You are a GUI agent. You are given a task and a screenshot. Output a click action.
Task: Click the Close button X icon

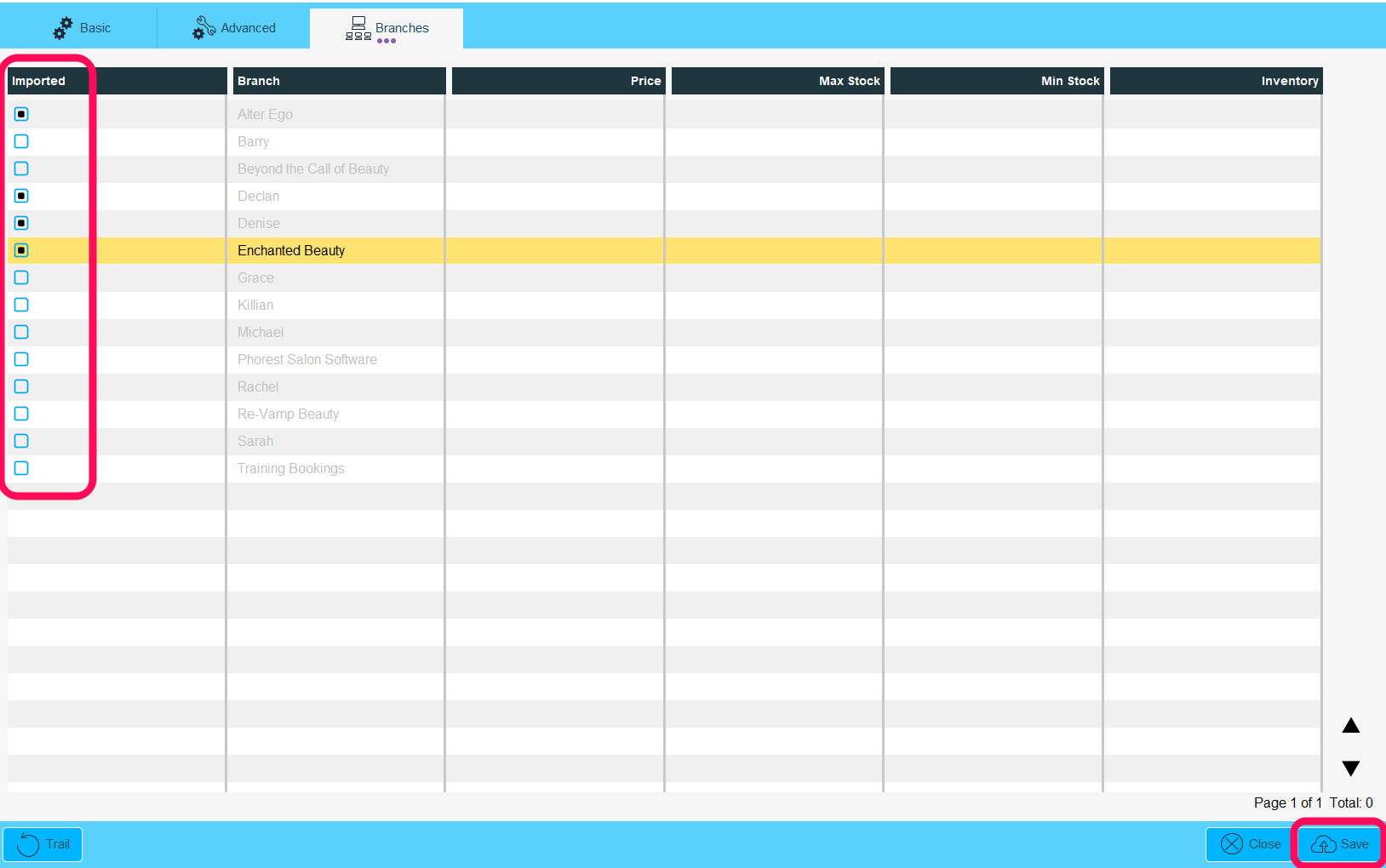click(1231, 844)
